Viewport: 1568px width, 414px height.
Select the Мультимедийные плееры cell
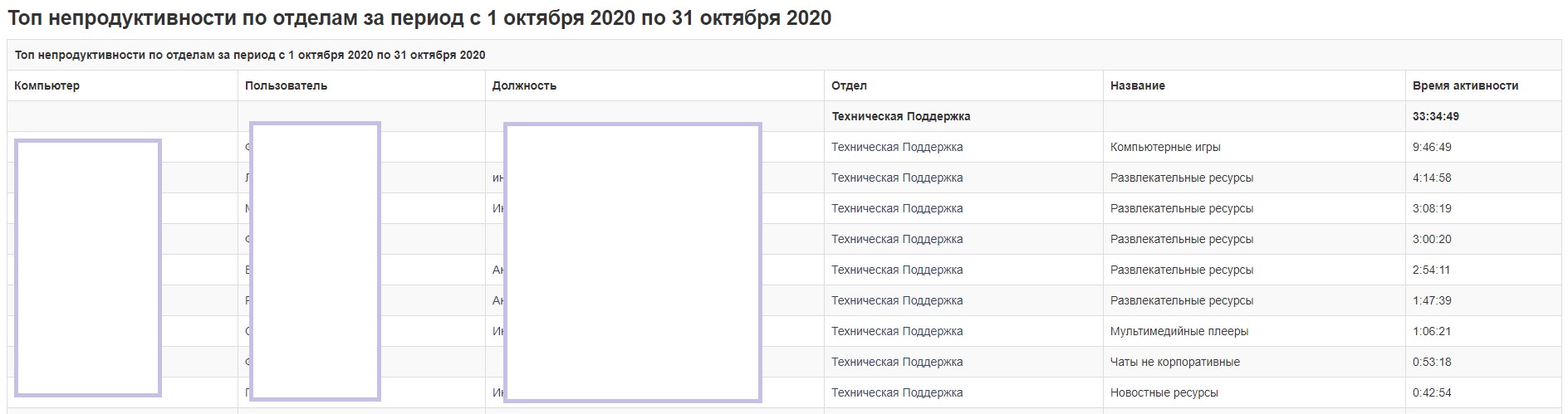point(1178,331)
